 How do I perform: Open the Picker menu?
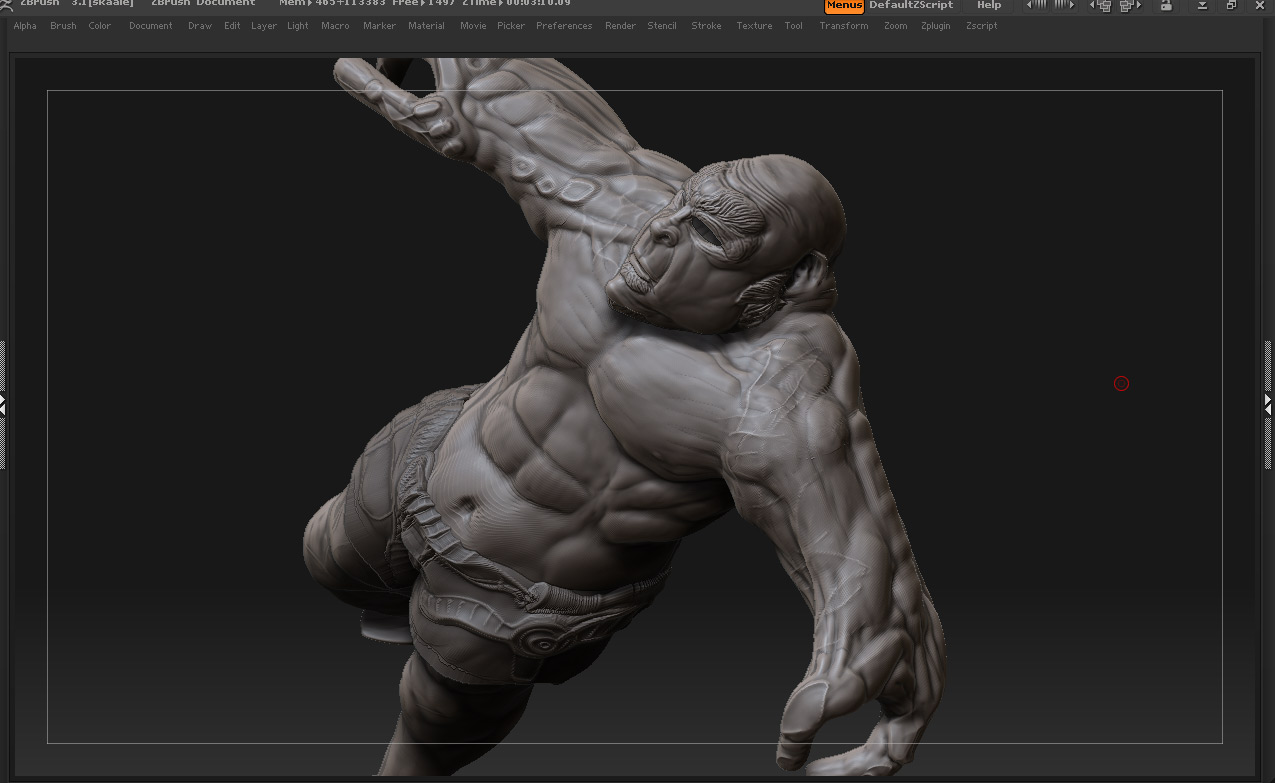point(511,26)
